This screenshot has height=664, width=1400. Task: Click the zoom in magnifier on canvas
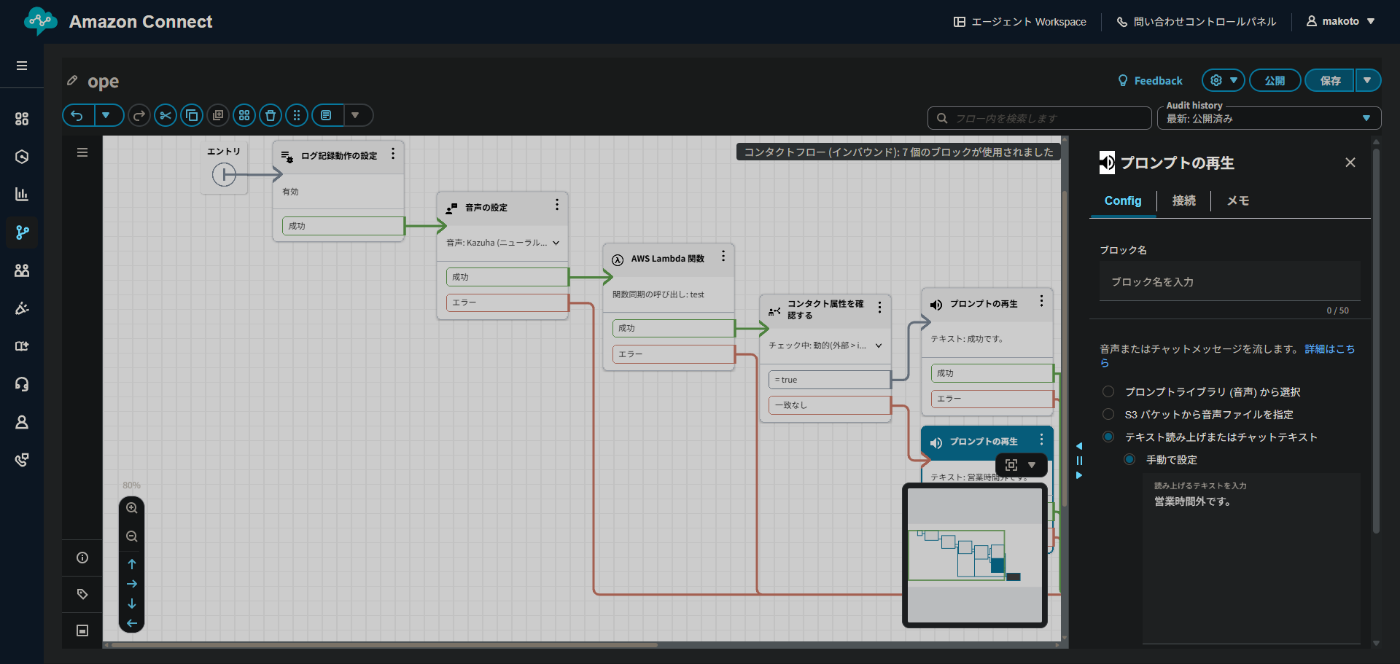coord(132,508)
